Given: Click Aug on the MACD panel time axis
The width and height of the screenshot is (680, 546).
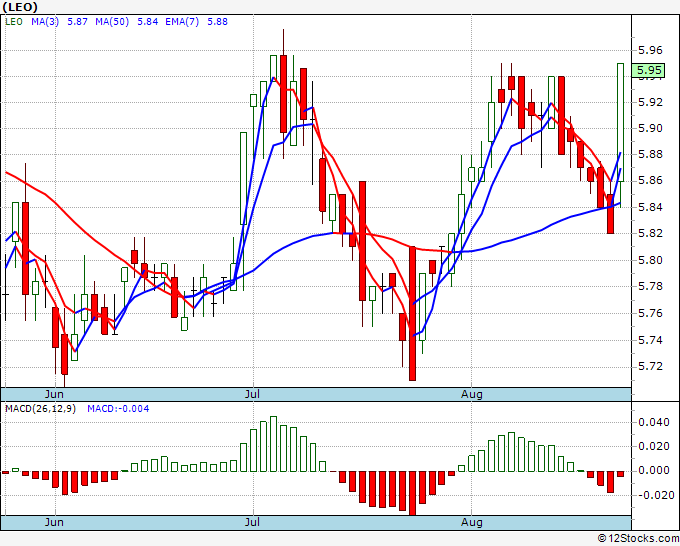Looking at the screenshot, I should click(x=471, y=522).
